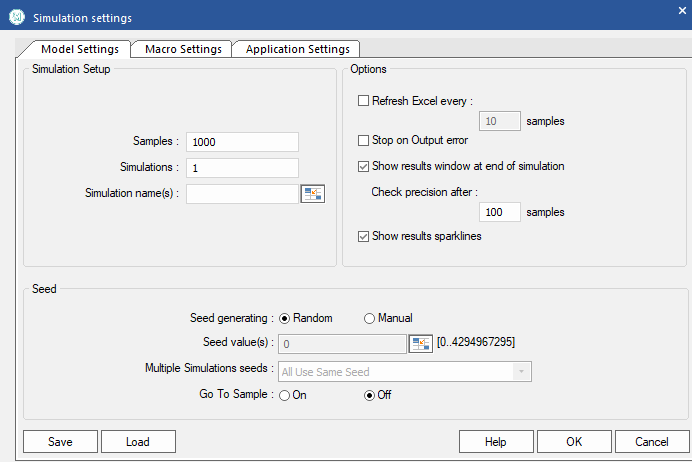
Task: Click the Simulation name(s) text field
Action: click(242, 194)
